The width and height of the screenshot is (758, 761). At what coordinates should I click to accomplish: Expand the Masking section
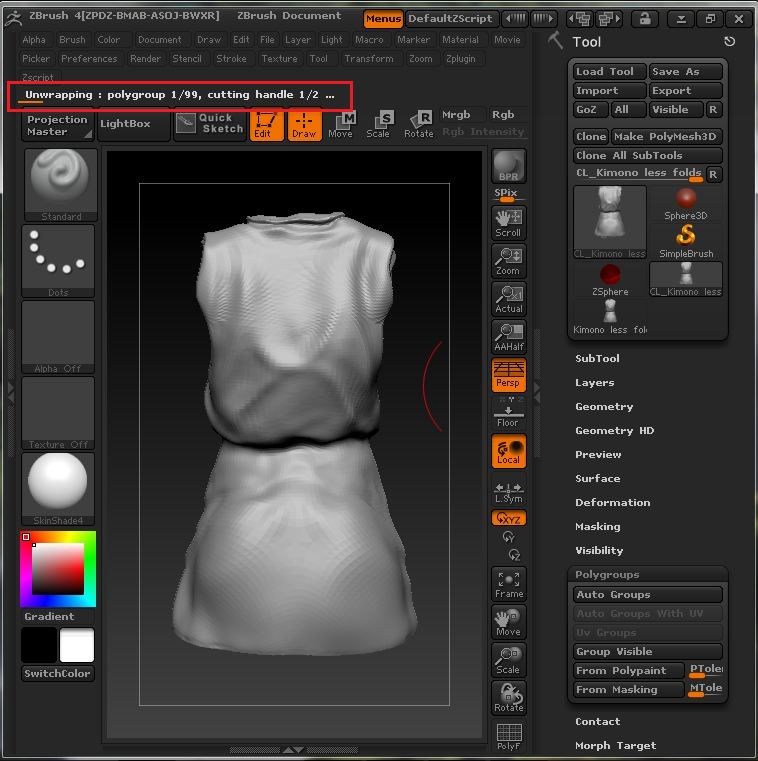pos(597,526)
